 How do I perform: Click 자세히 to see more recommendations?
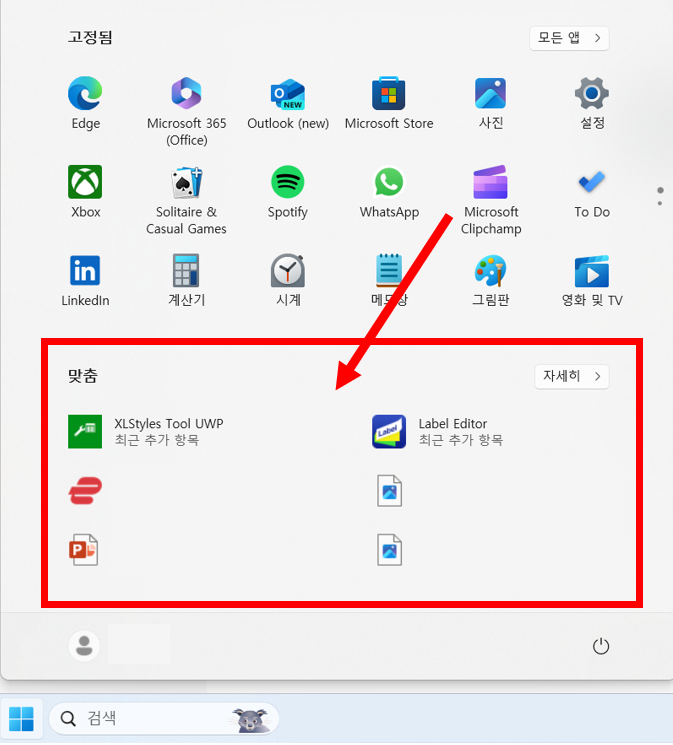[572, 376]
